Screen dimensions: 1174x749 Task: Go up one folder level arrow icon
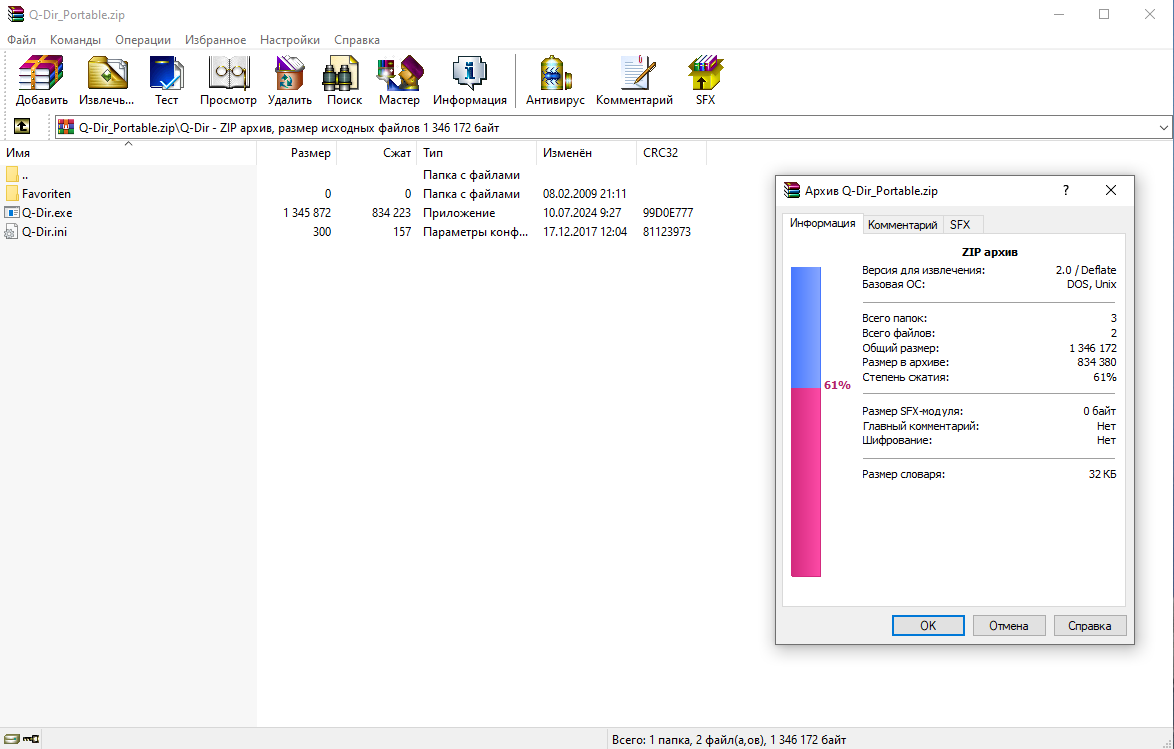(22, 127)
